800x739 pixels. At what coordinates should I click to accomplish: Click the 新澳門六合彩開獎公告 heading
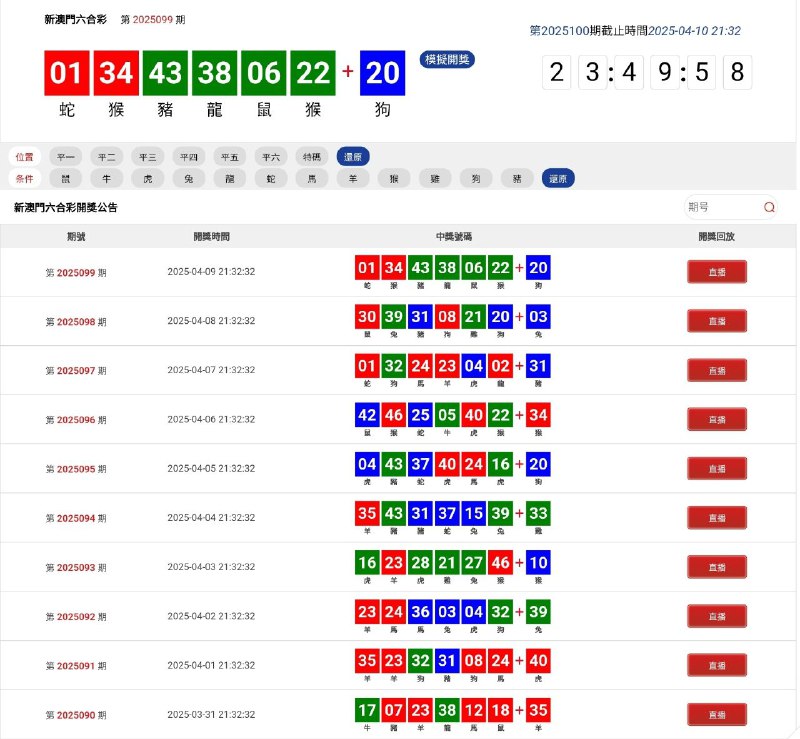click(66, 207)
